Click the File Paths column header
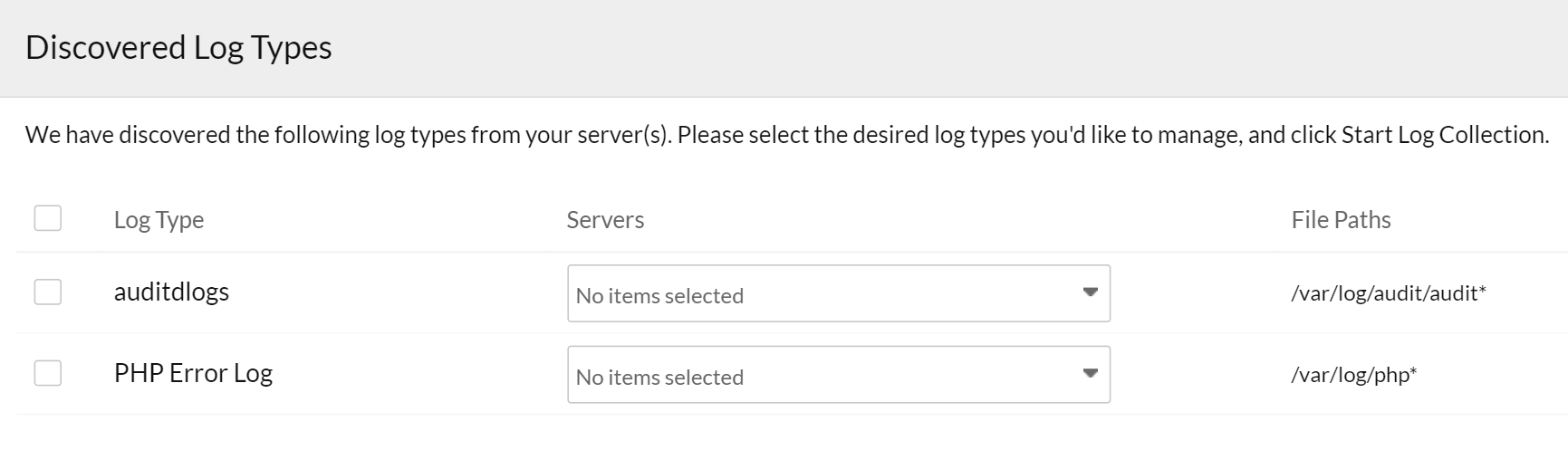 1341,220
